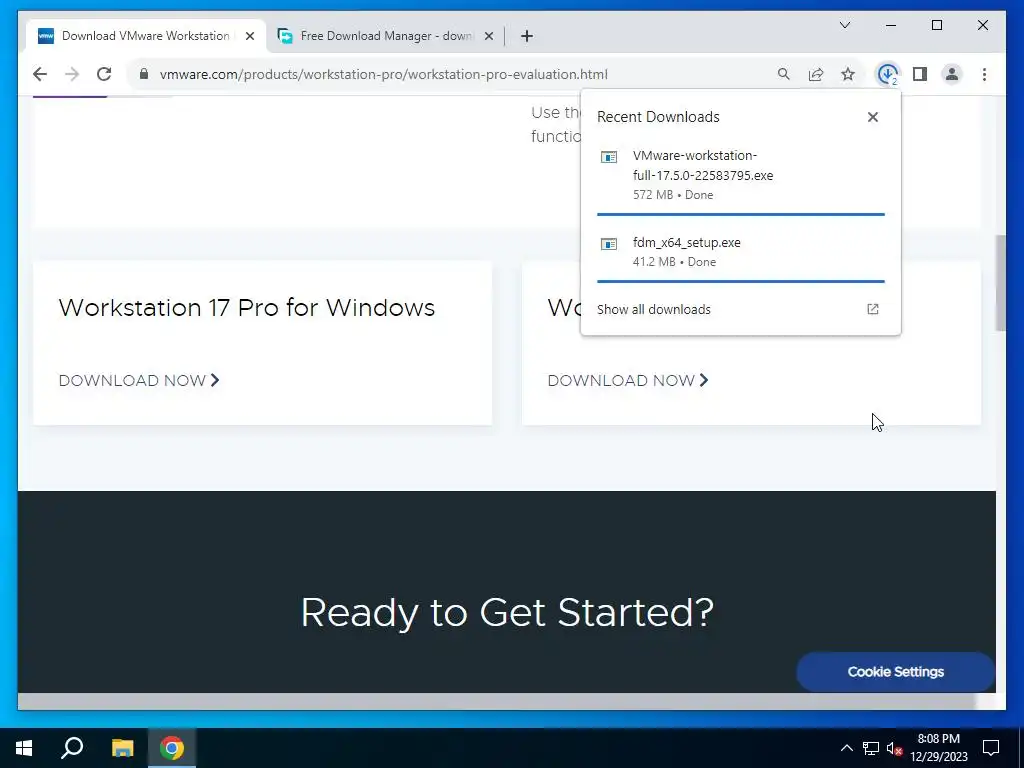1024x768 pixels.
Task: Open Windows taskbar search
Action: [x=72, y=748]
